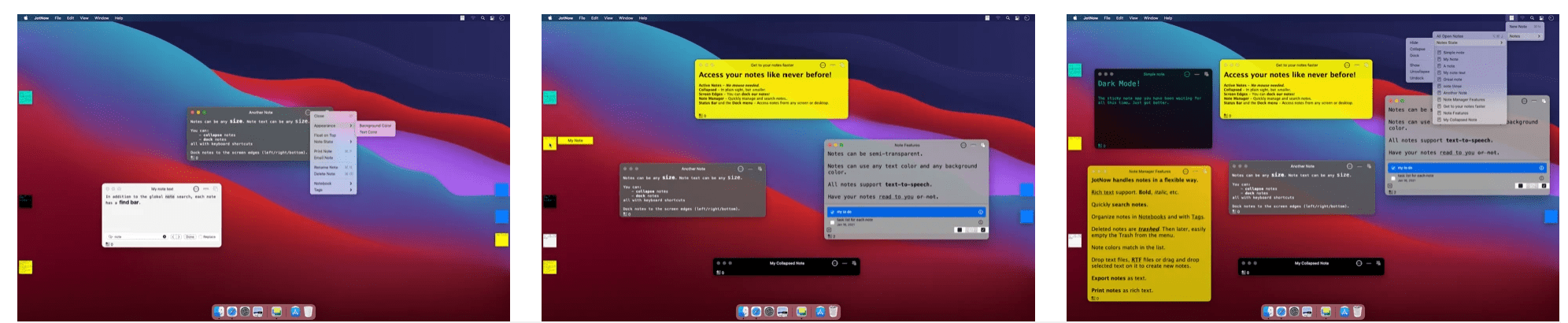Enable the Replace checkbox in find bar
This screenshot has height=323, width=1568.
click(x=201, y=236)
